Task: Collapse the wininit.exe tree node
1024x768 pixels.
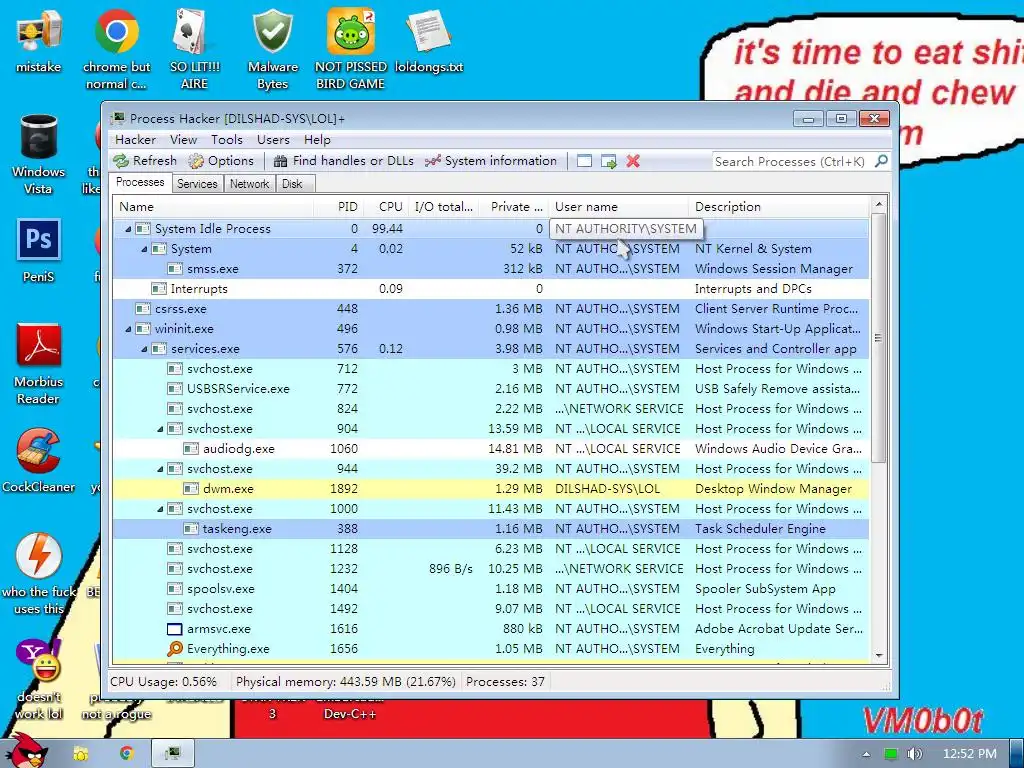Action: (128, 329)
